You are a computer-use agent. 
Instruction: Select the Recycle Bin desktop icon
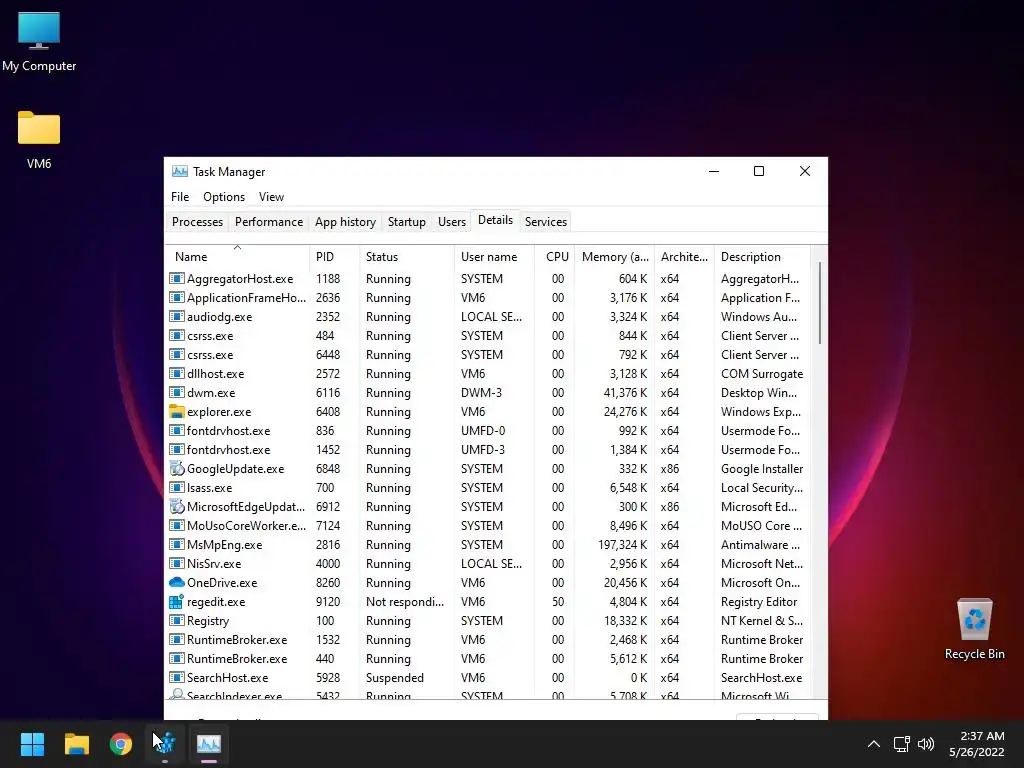pos(974,629)
